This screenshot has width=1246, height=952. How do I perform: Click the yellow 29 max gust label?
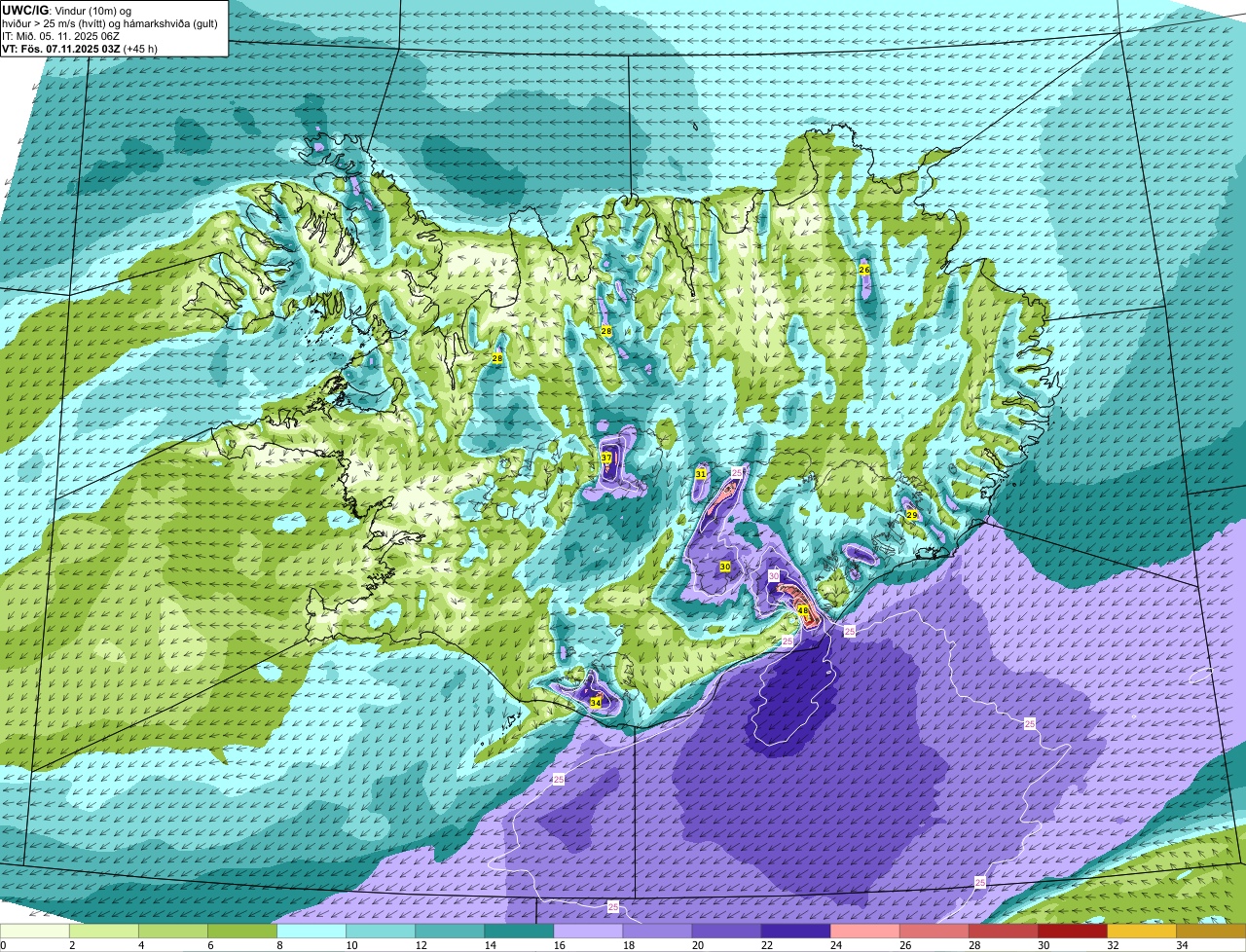tap(912, 515)
